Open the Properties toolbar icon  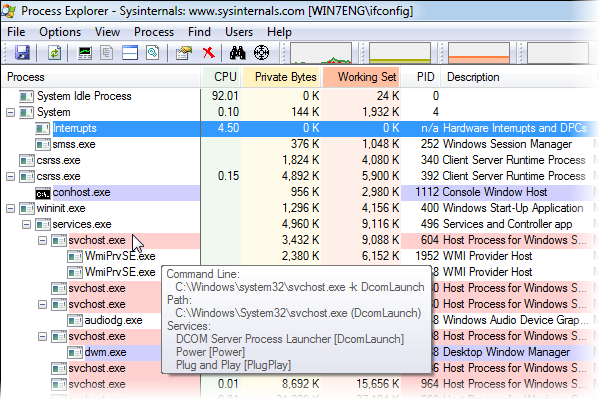pos(184,52)
